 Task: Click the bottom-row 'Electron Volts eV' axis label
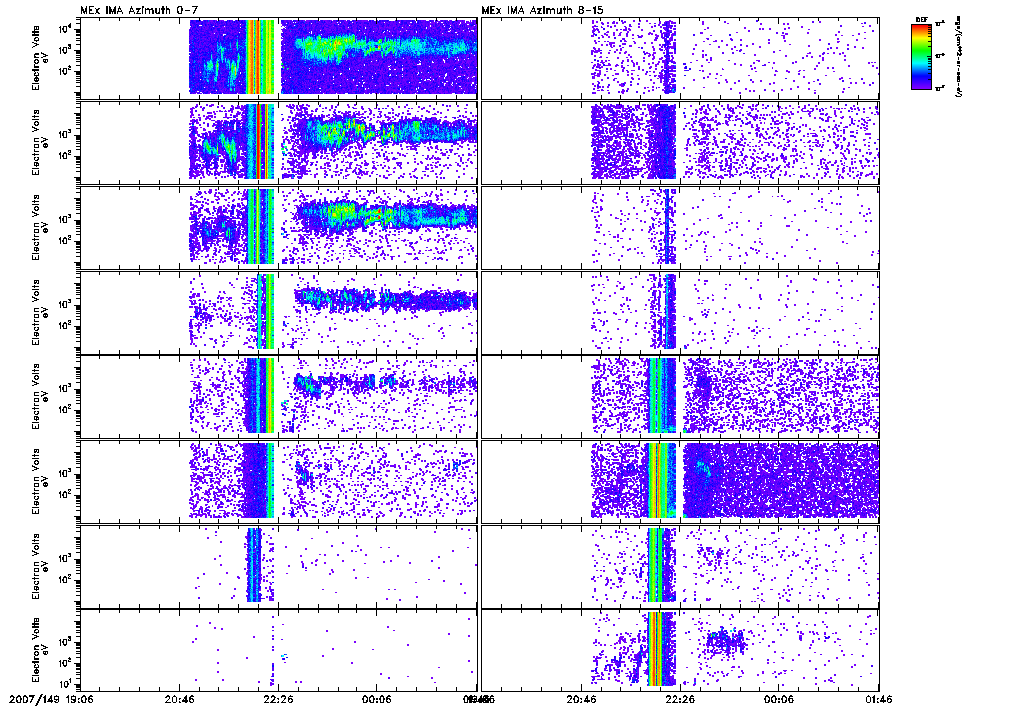click(40, 651)
